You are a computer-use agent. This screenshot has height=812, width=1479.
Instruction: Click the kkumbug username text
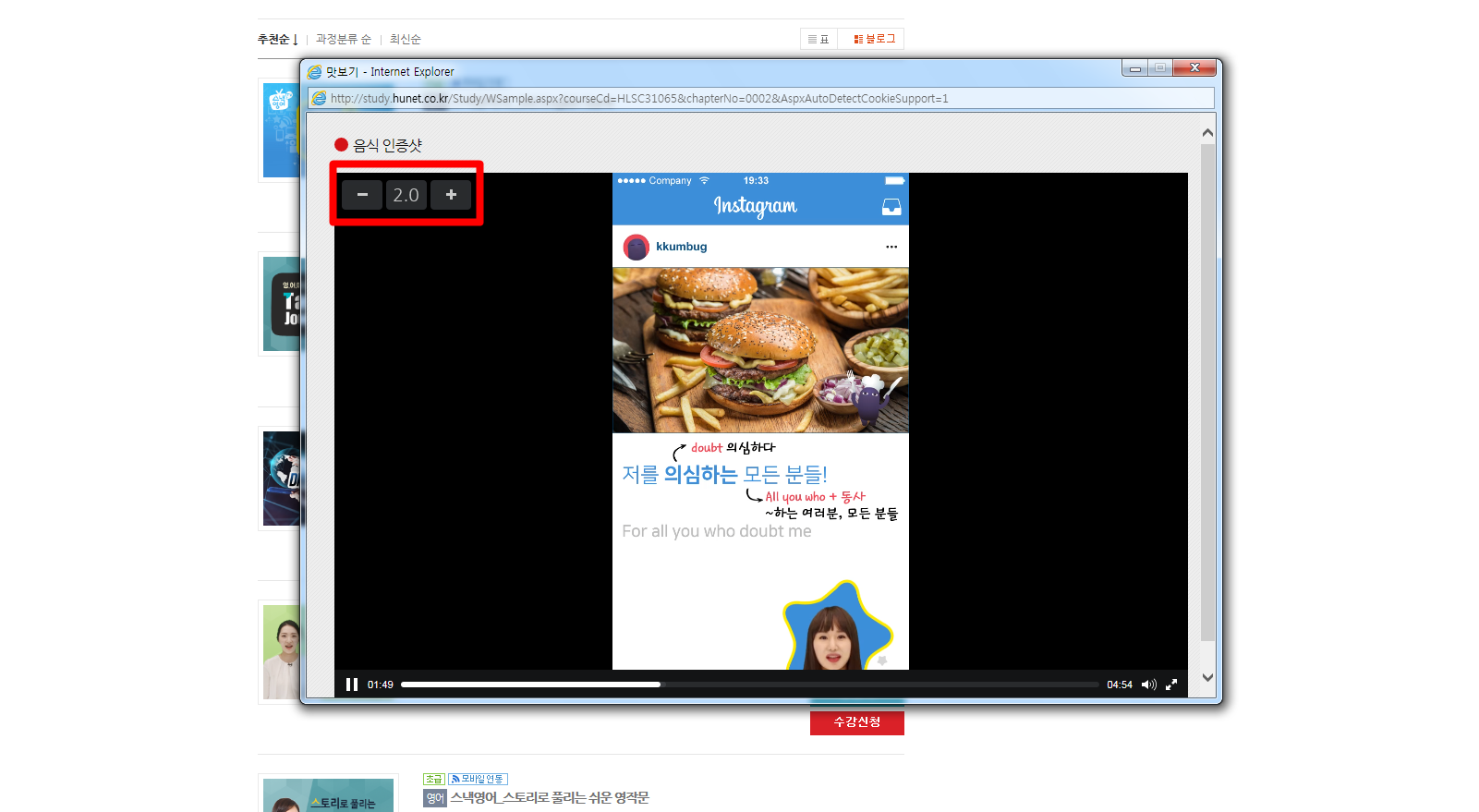682,247
